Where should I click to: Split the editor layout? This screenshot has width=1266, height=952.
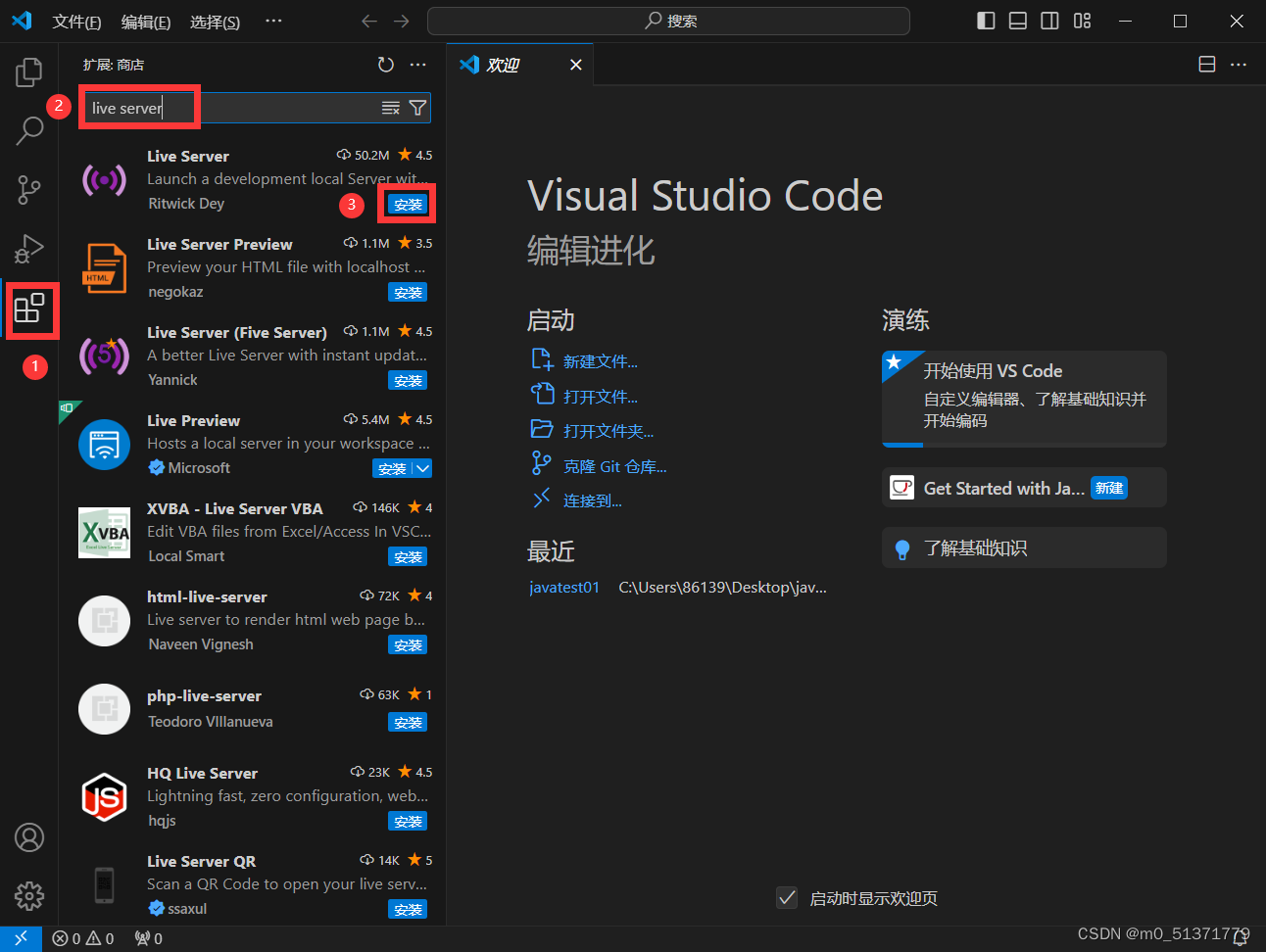(x=1207, y=64)
